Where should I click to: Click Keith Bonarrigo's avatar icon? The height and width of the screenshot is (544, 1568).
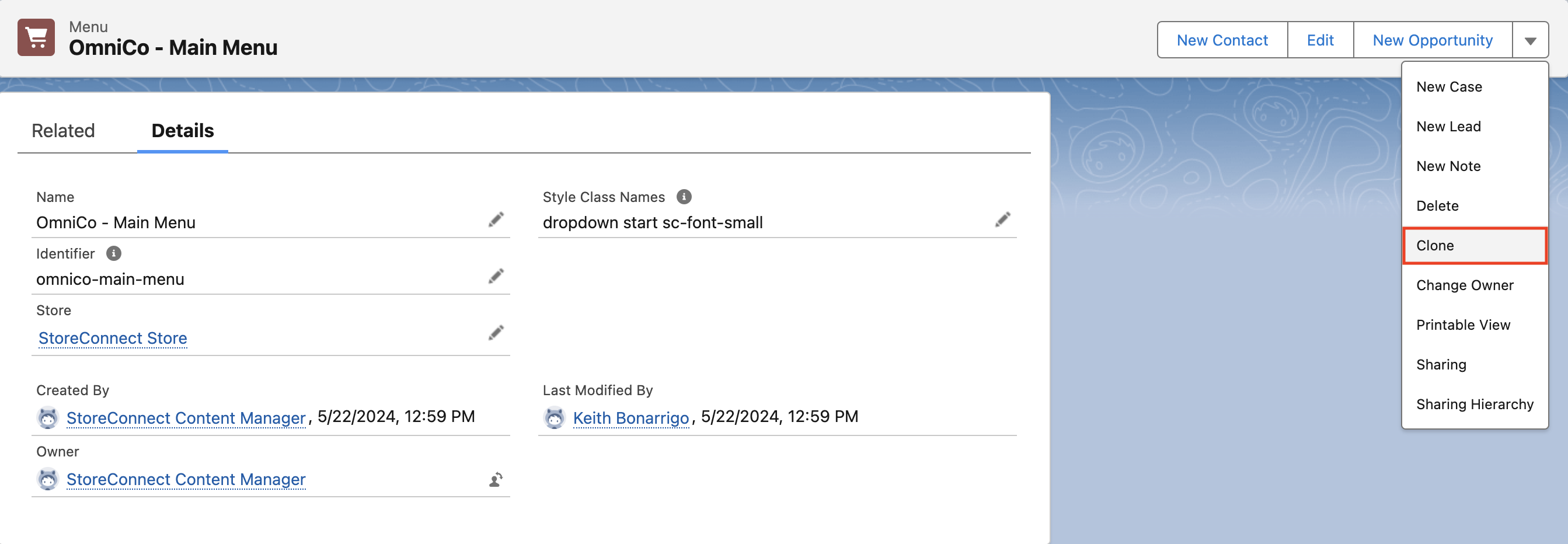click(x=554, y=417)
